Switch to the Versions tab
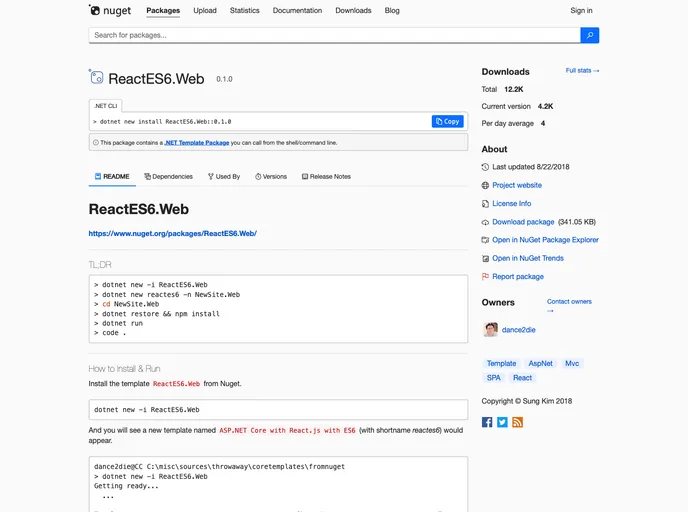 271,176
